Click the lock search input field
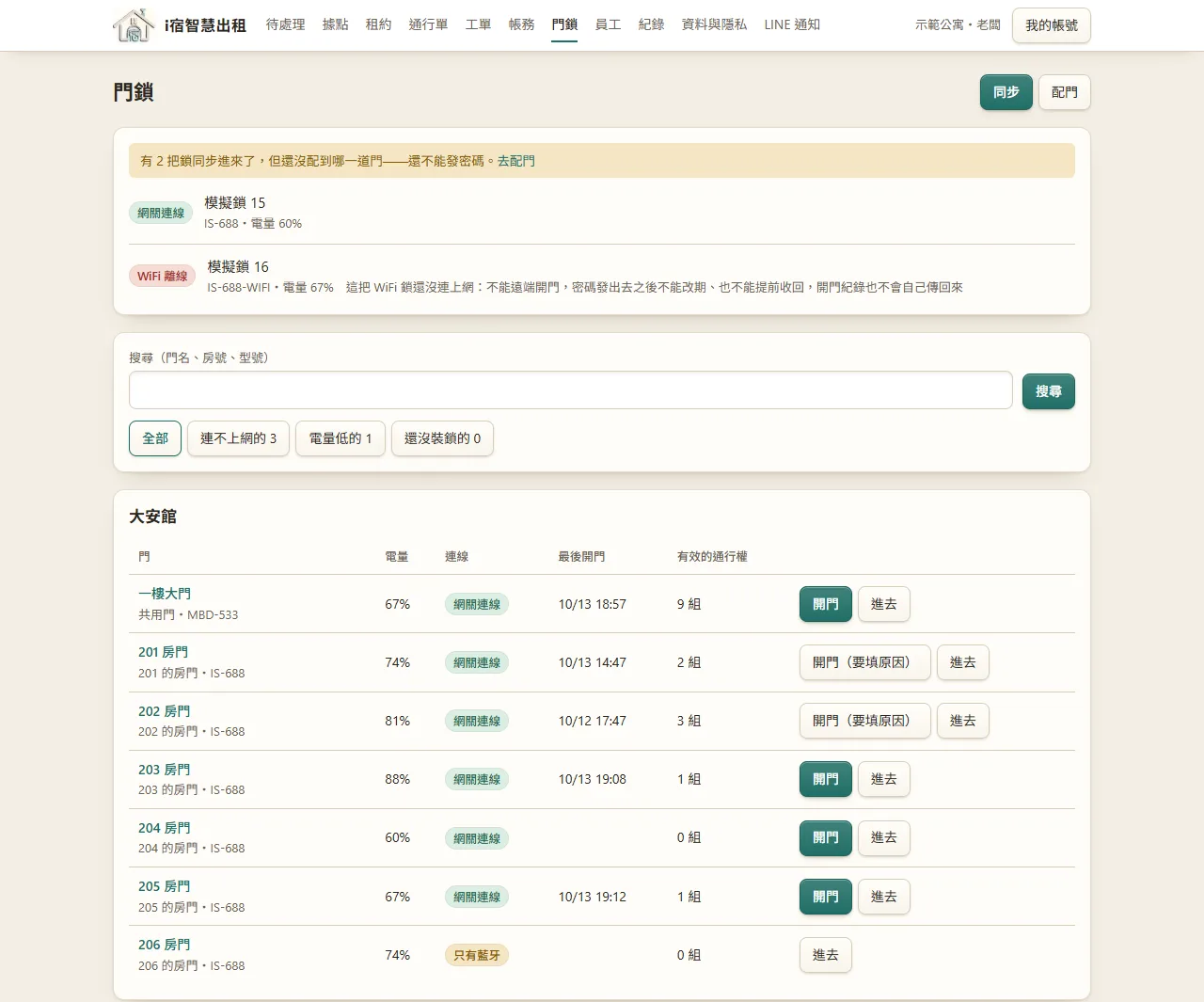Image resolution: width=1204 pixels, height=1002 pixels. (570, 390)
